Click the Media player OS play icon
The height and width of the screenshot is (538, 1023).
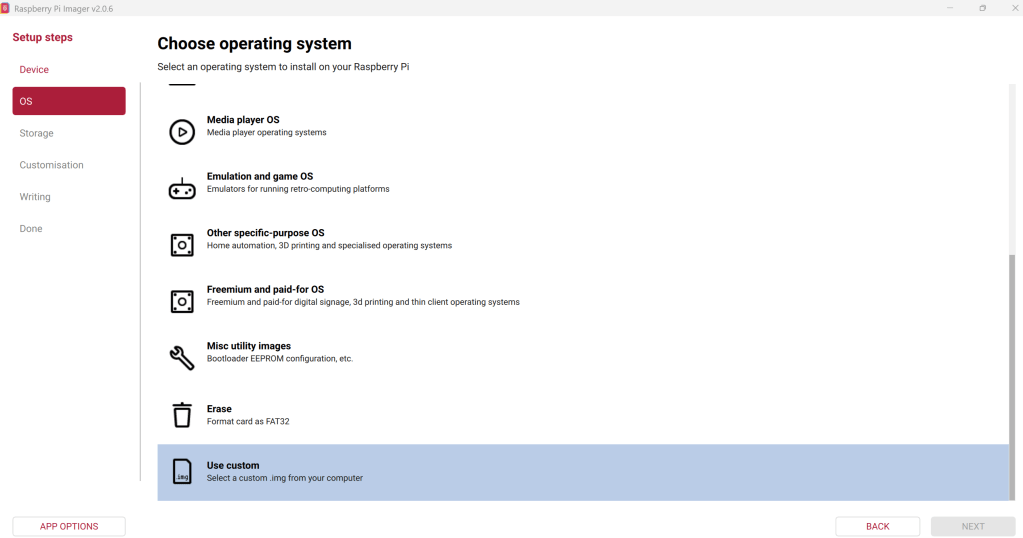pos(182,132)
